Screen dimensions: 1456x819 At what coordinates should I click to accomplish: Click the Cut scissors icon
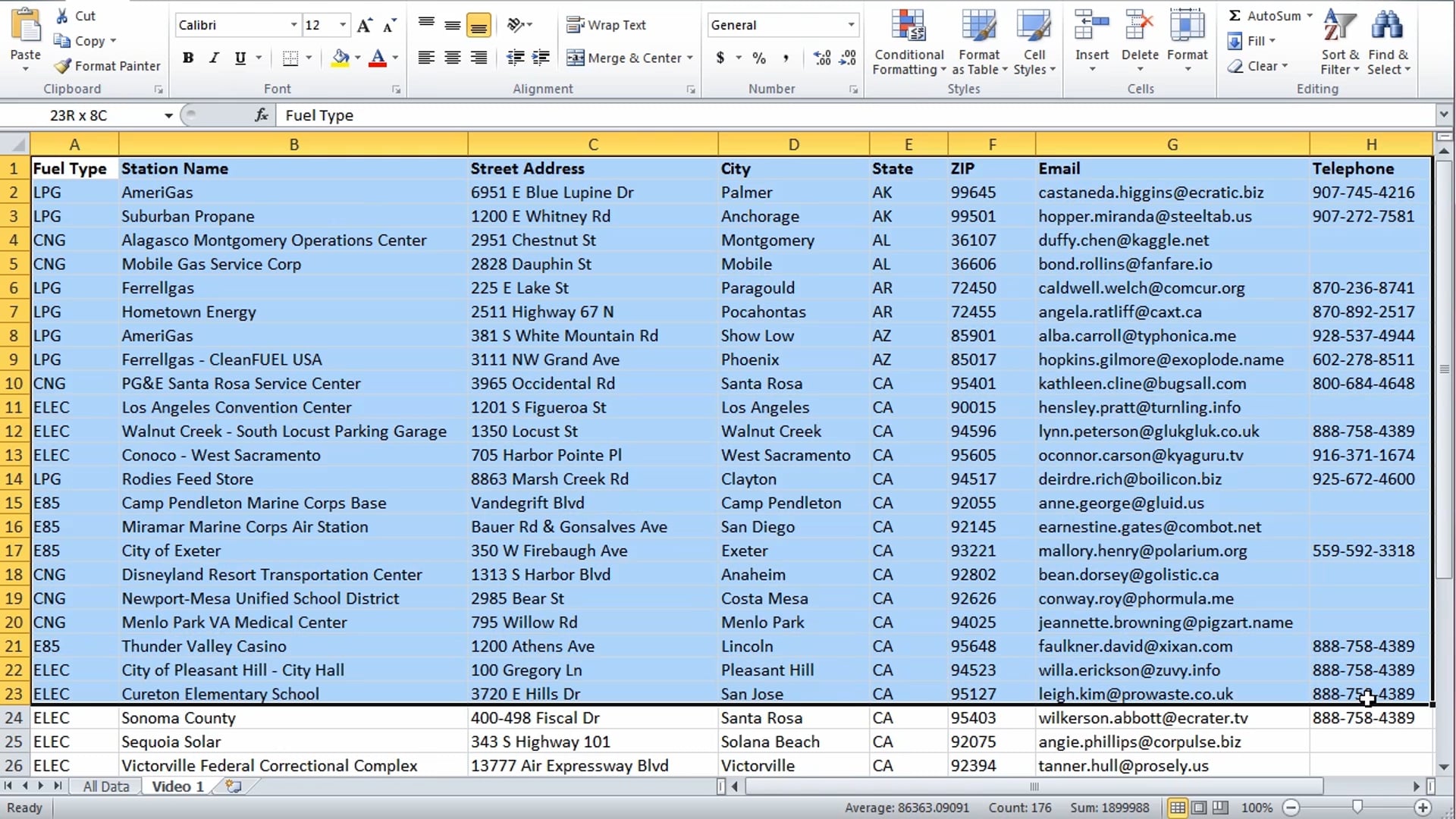62,16
